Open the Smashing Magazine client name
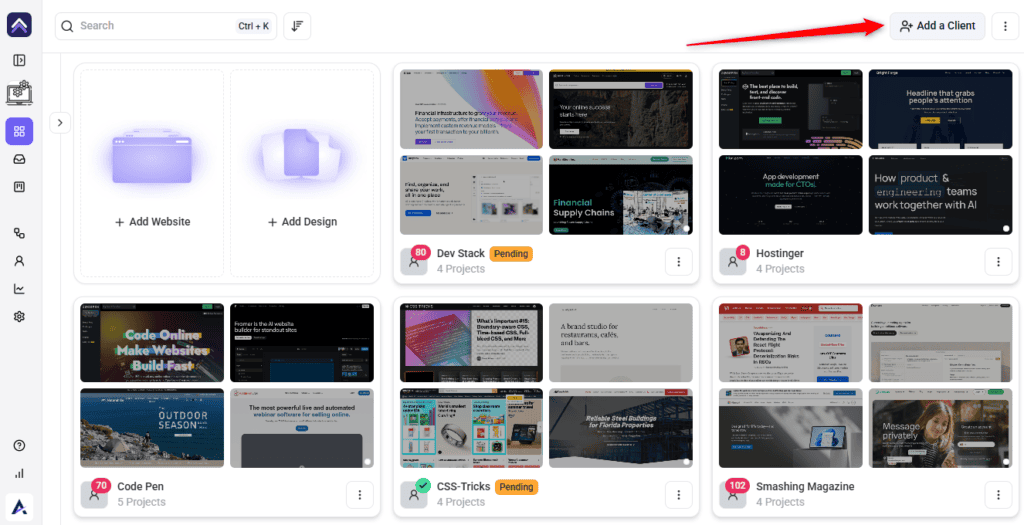This screenshot has height=525, width=1024. tap(805, 486)
